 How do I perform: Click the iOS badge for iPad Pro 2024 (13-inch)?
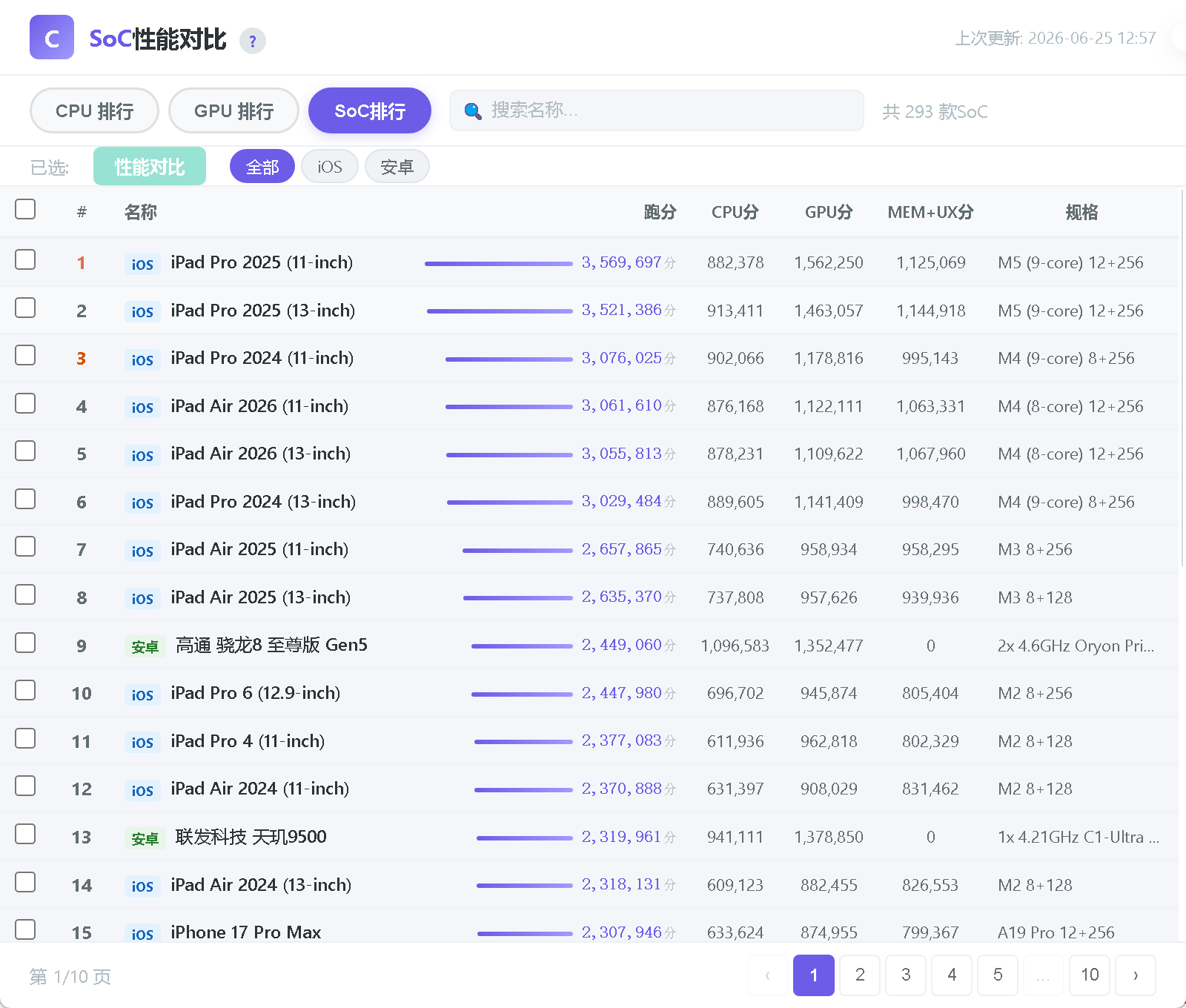142,503
